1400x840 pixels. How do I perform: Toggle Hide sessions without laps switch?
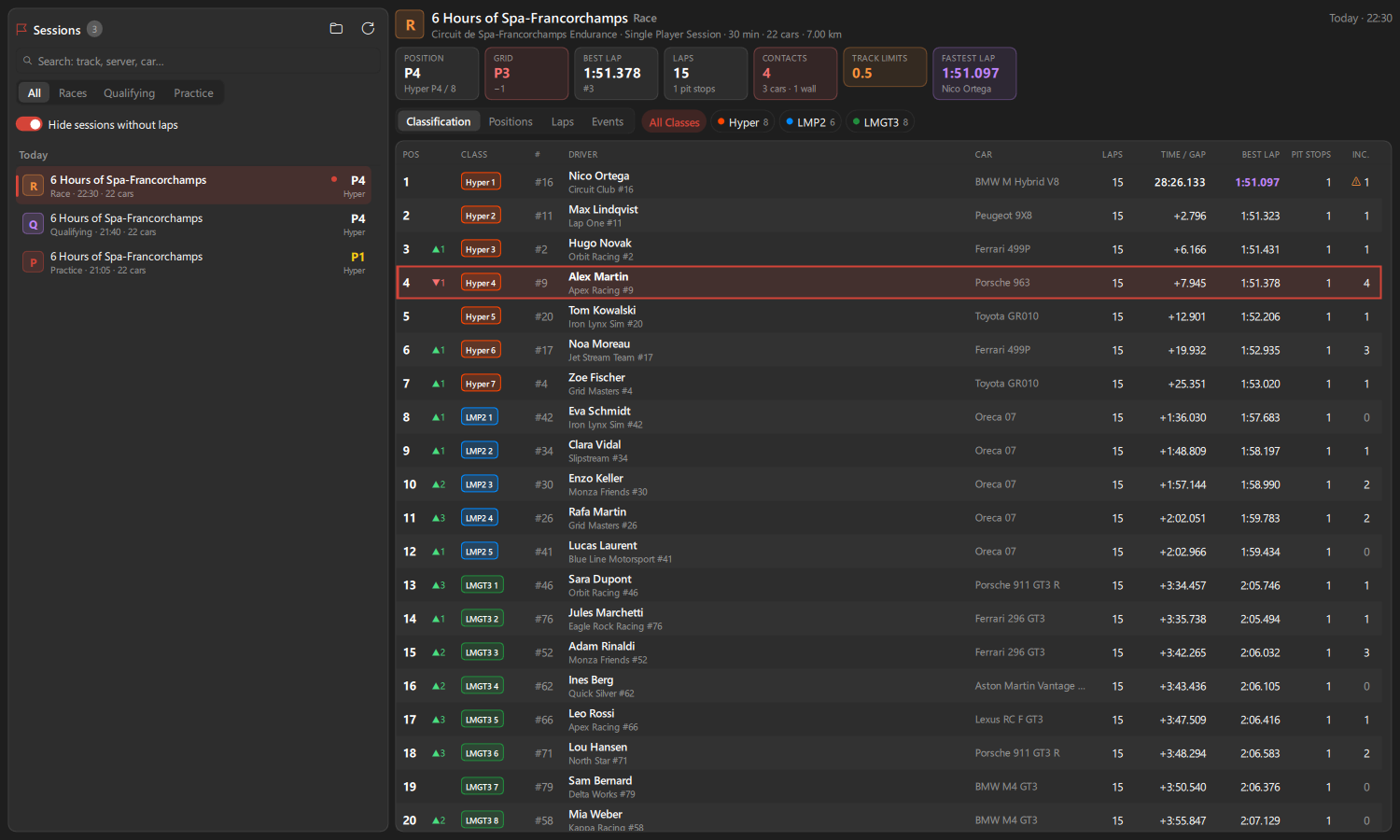click(x=29, y=124)
